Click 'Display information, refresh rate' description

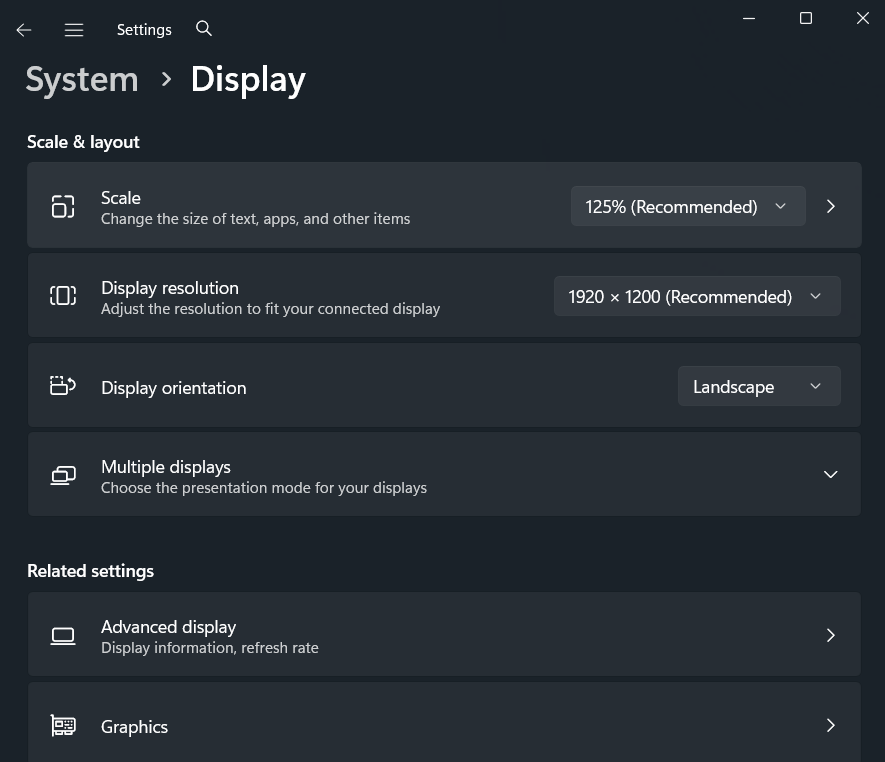pyautogui.click(x=210, y=648)
